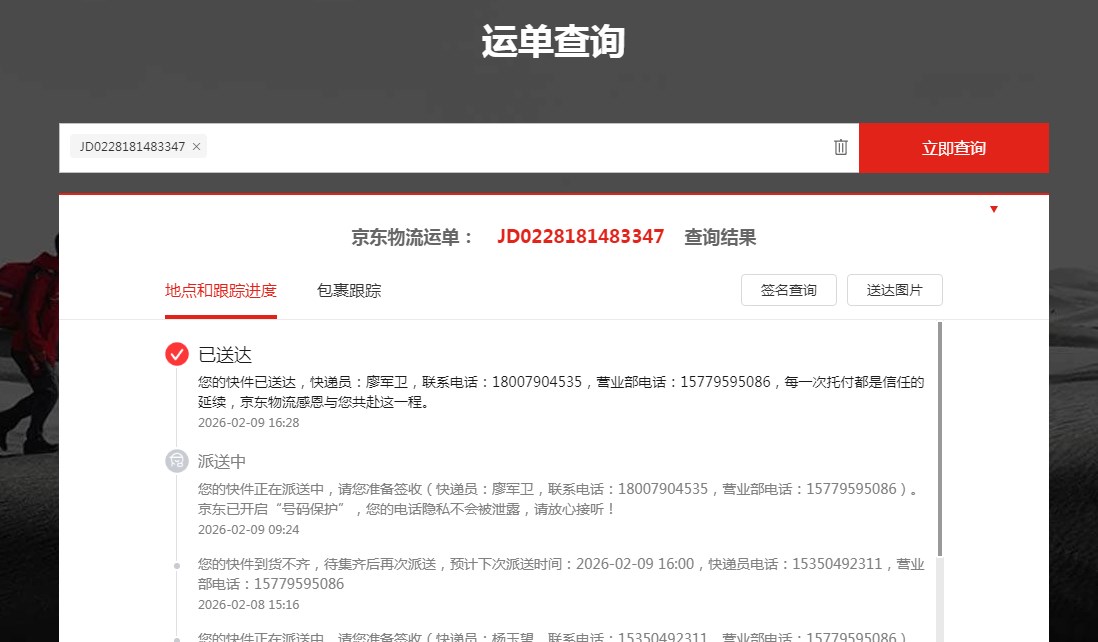
Task: Click the red checkmark 已送达 status icon
Action: click(177, 354)
